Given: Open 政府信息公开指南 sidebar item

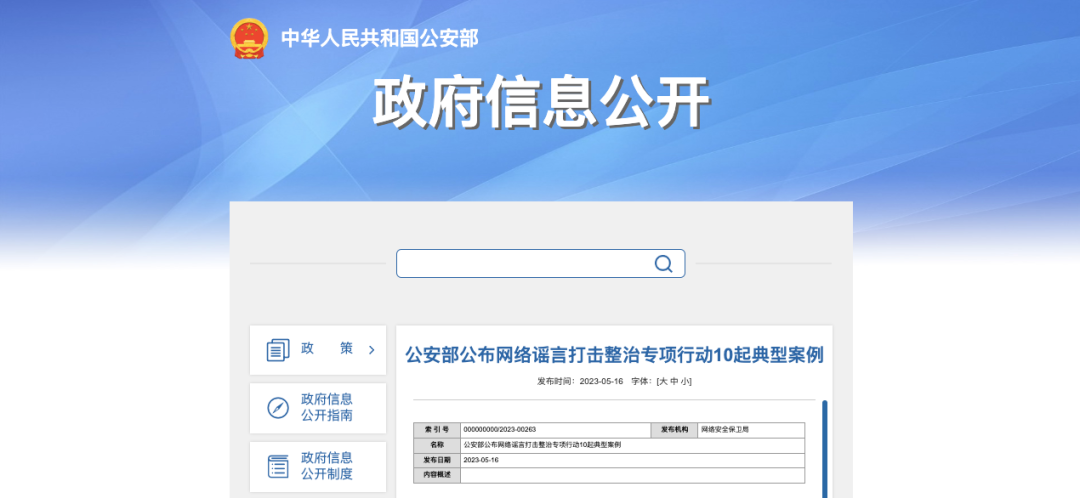Looking at the screenshot, I should (x=327, y=407).
